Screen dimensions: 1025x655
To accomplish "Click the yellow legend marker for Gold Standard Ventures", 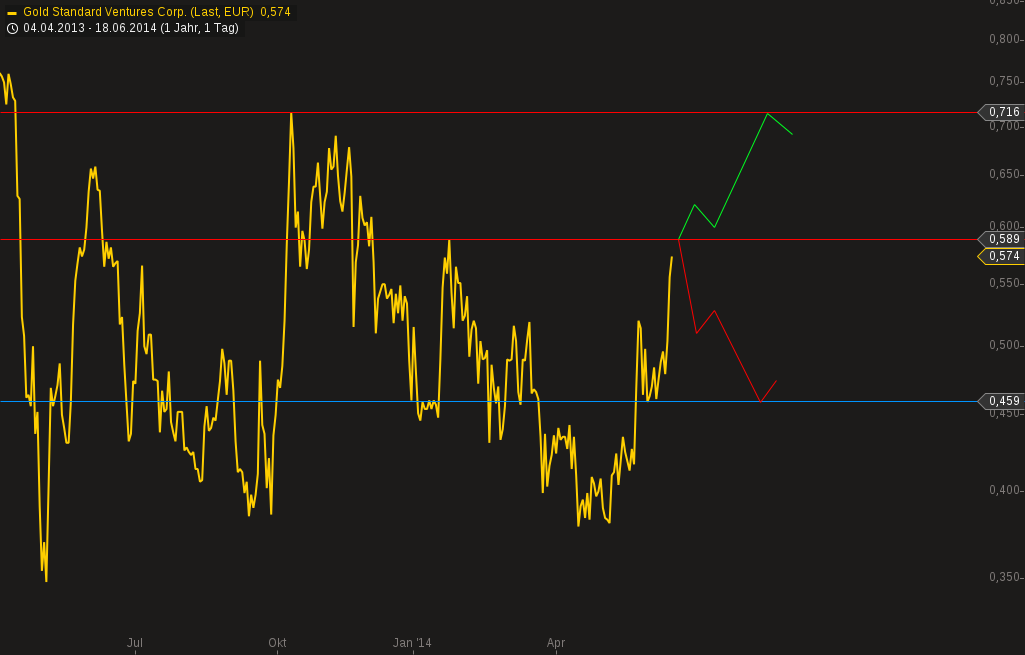I will (12, 11).
